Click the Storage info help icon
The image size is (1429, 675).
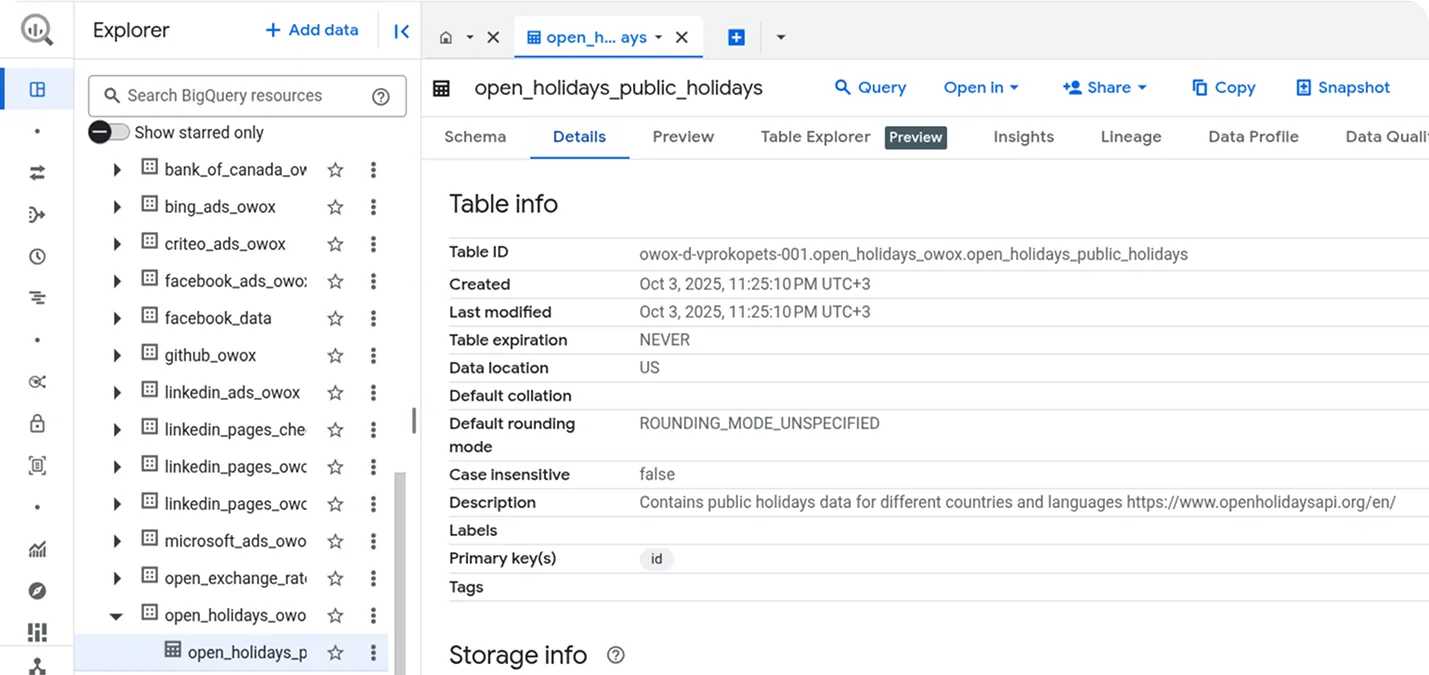(616, 655)
